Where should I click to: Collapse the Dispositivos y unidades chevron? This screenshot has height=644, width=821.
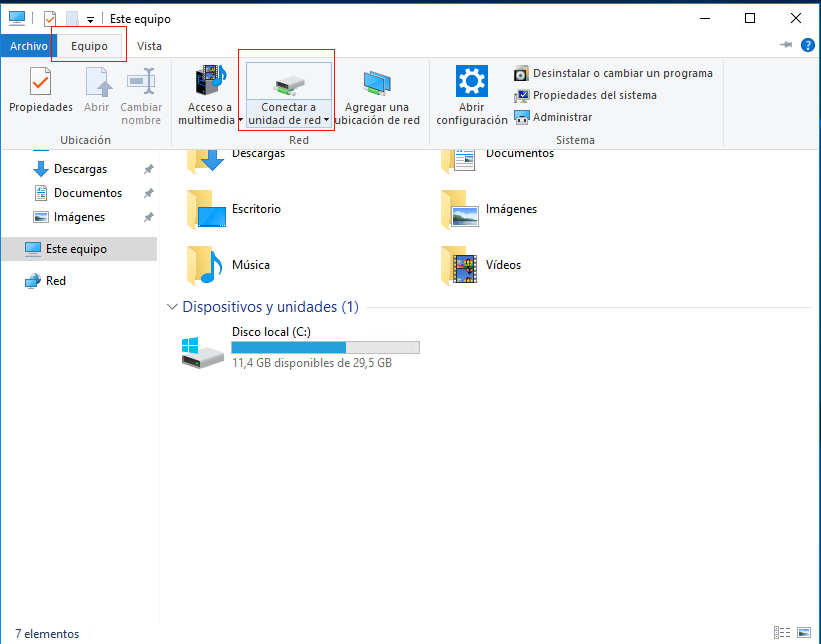pos(172,307)
